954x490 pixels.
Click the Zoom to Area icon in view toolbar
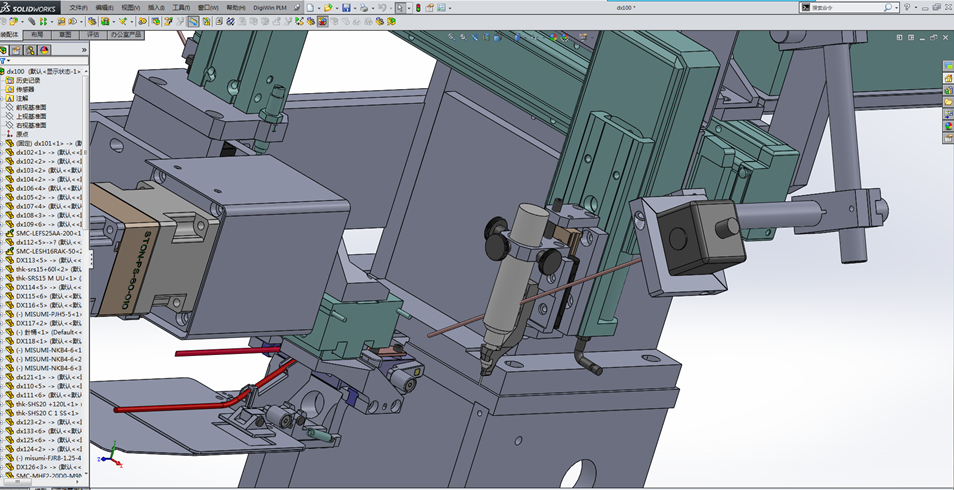pos(463,37)
